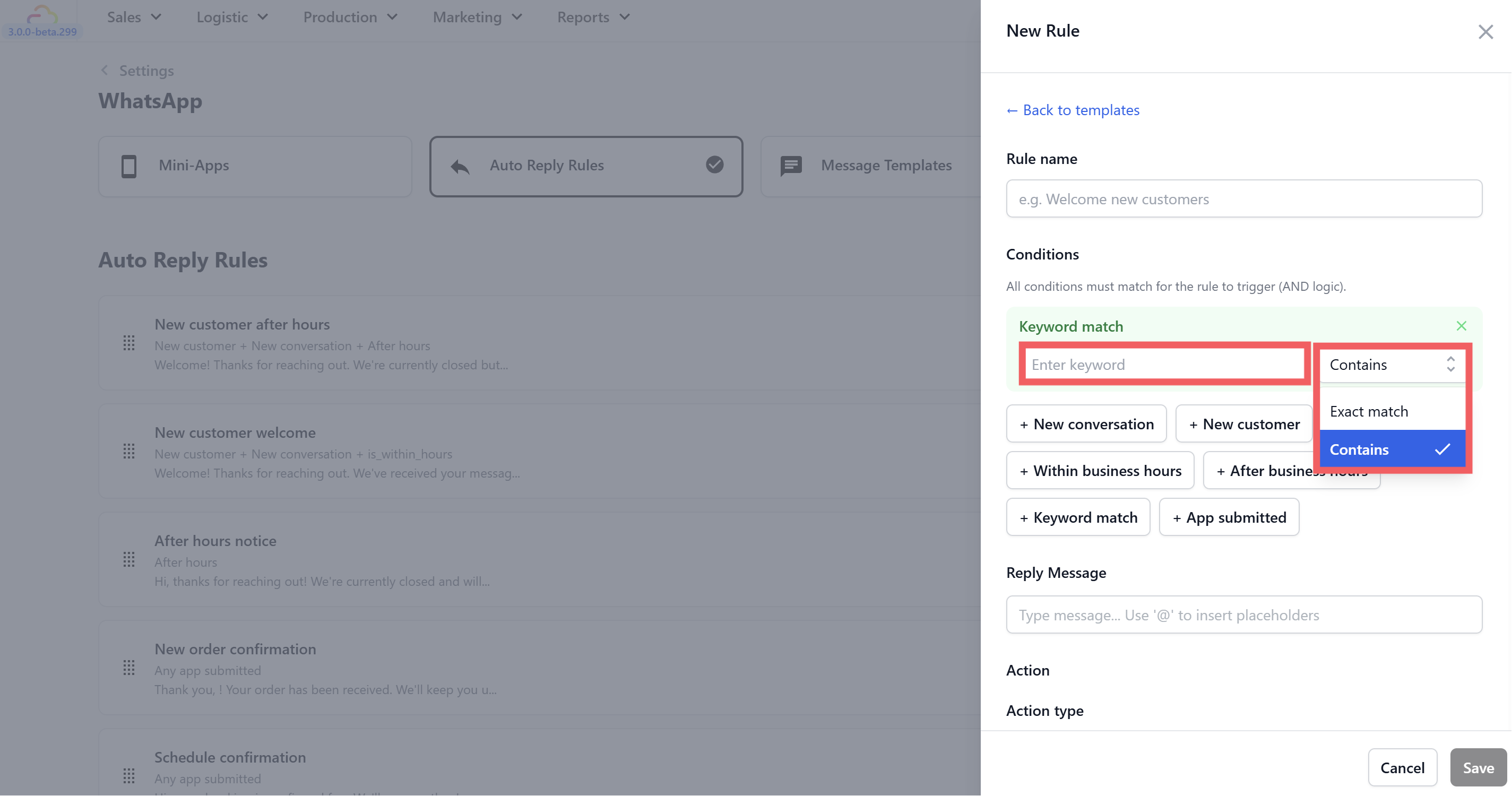Expand the Sales menu
1512x796 pixels.
click(x=134, y=17)
